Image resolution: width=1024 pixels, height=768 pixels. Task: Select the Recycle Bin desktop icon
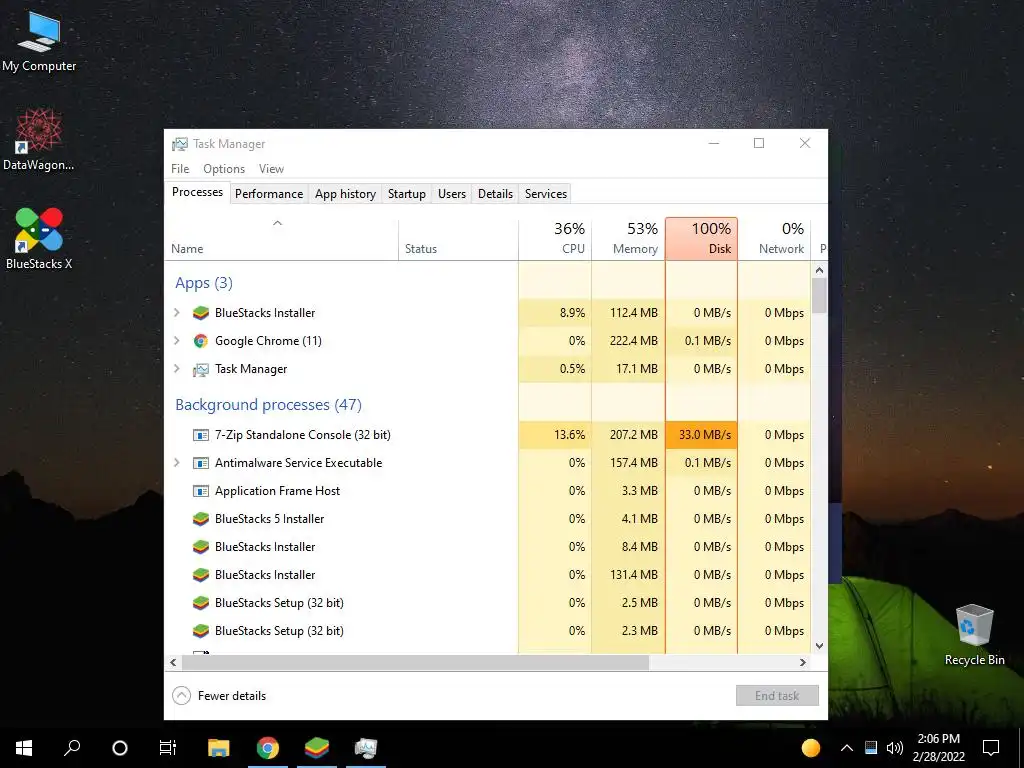pyautogui.click(x=974, y=635)
